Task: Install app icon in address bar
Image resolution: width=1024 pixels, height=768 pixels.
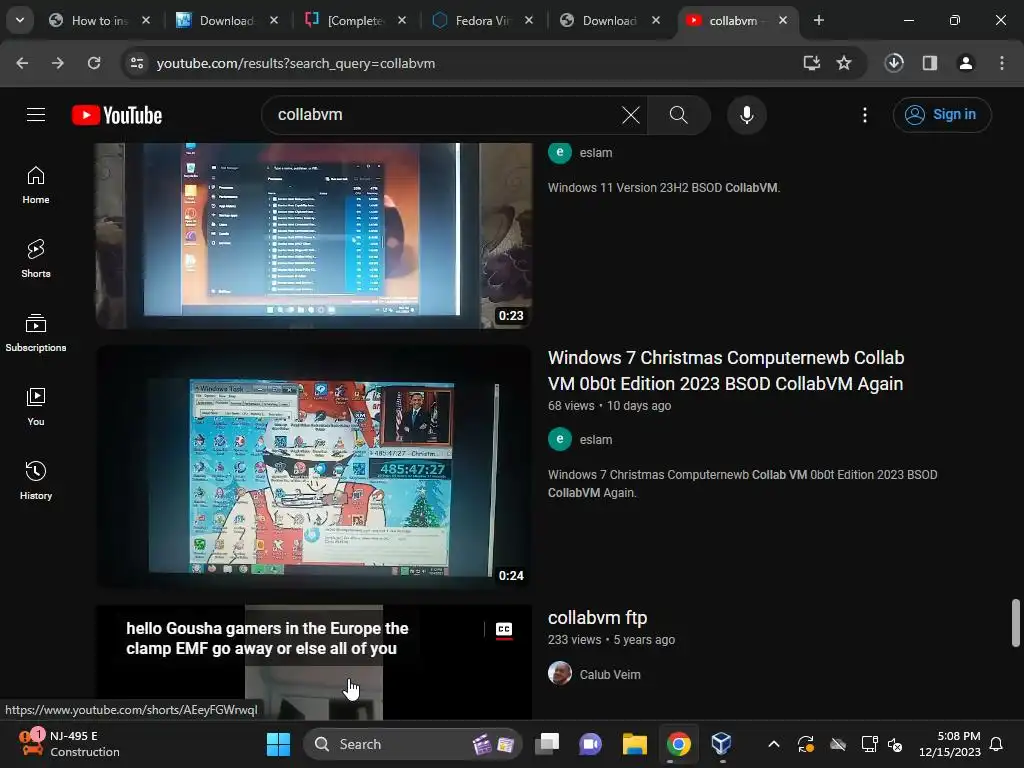Action: click(811, 63)
